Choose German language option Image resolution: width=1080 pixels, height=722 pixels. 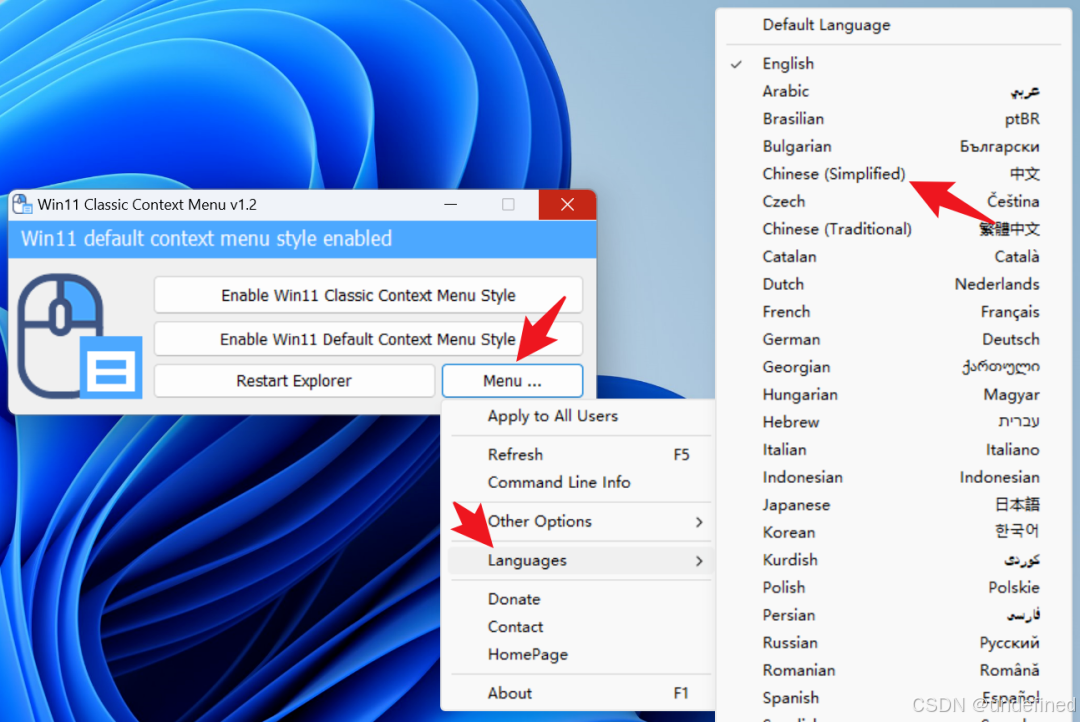tap(791, 339)
